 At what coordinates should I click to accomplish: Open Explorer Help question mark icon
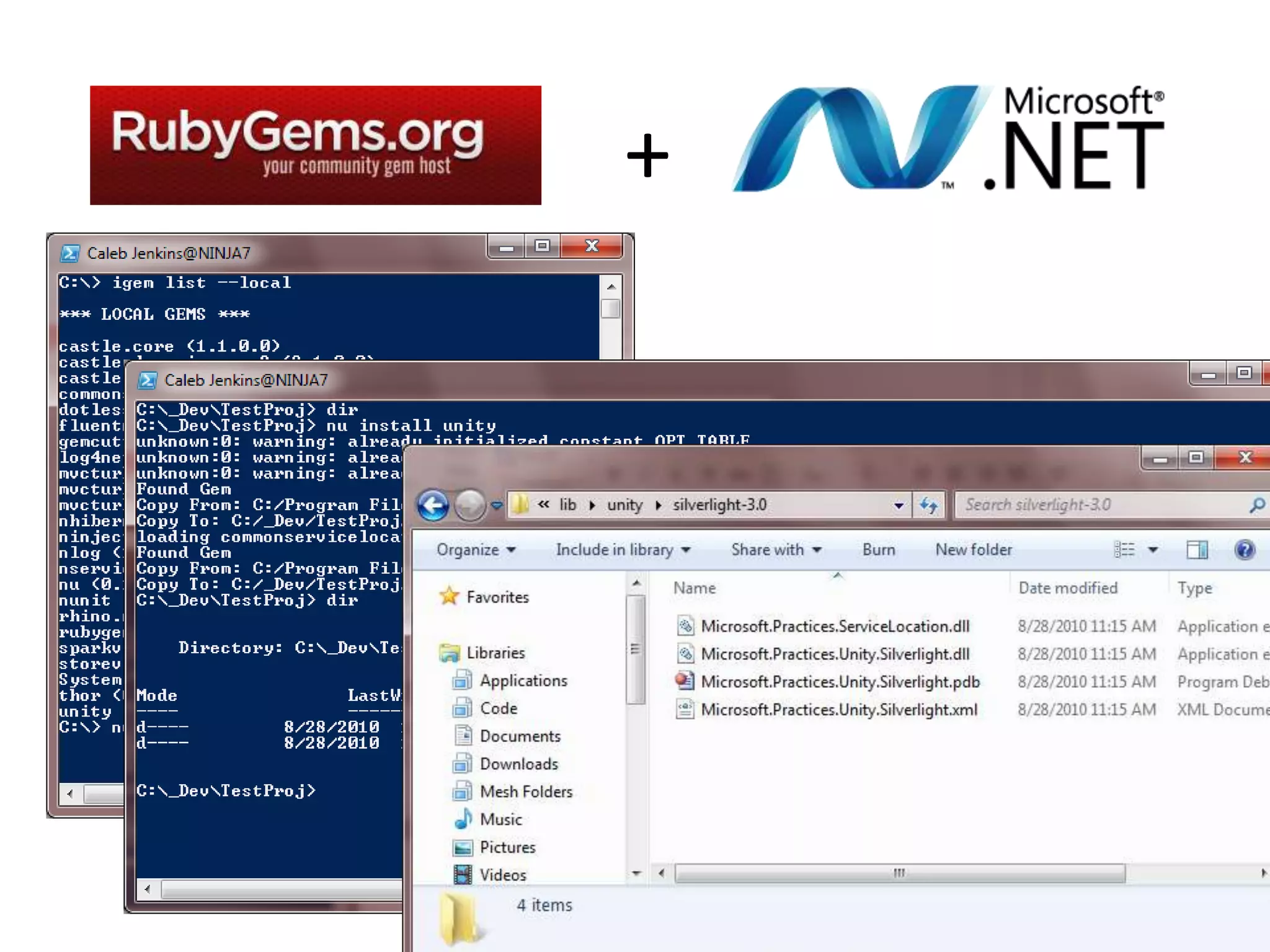pyautogui.click(x=1244, y=550)
